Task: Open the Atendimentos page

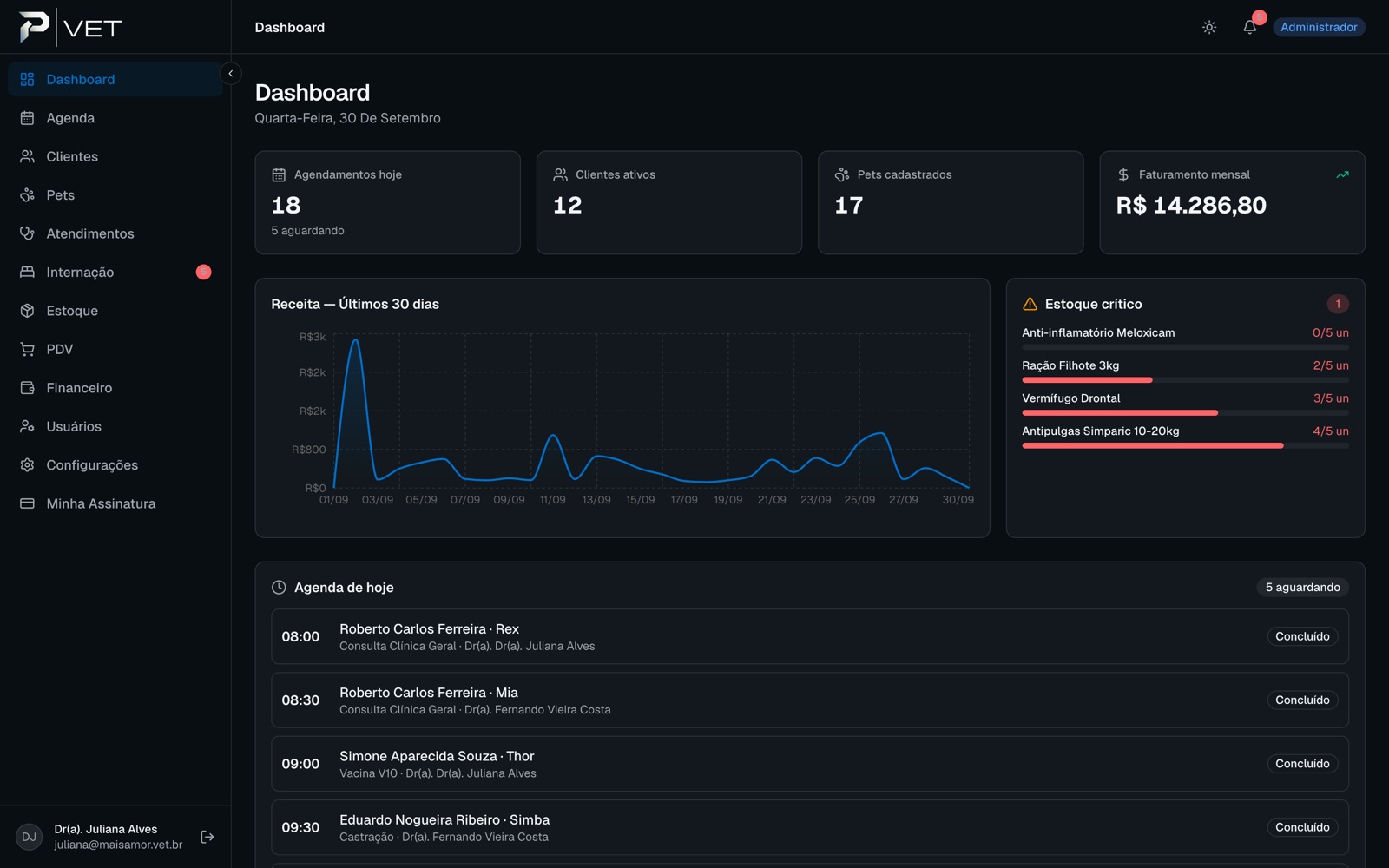Action: pos(115,233)
